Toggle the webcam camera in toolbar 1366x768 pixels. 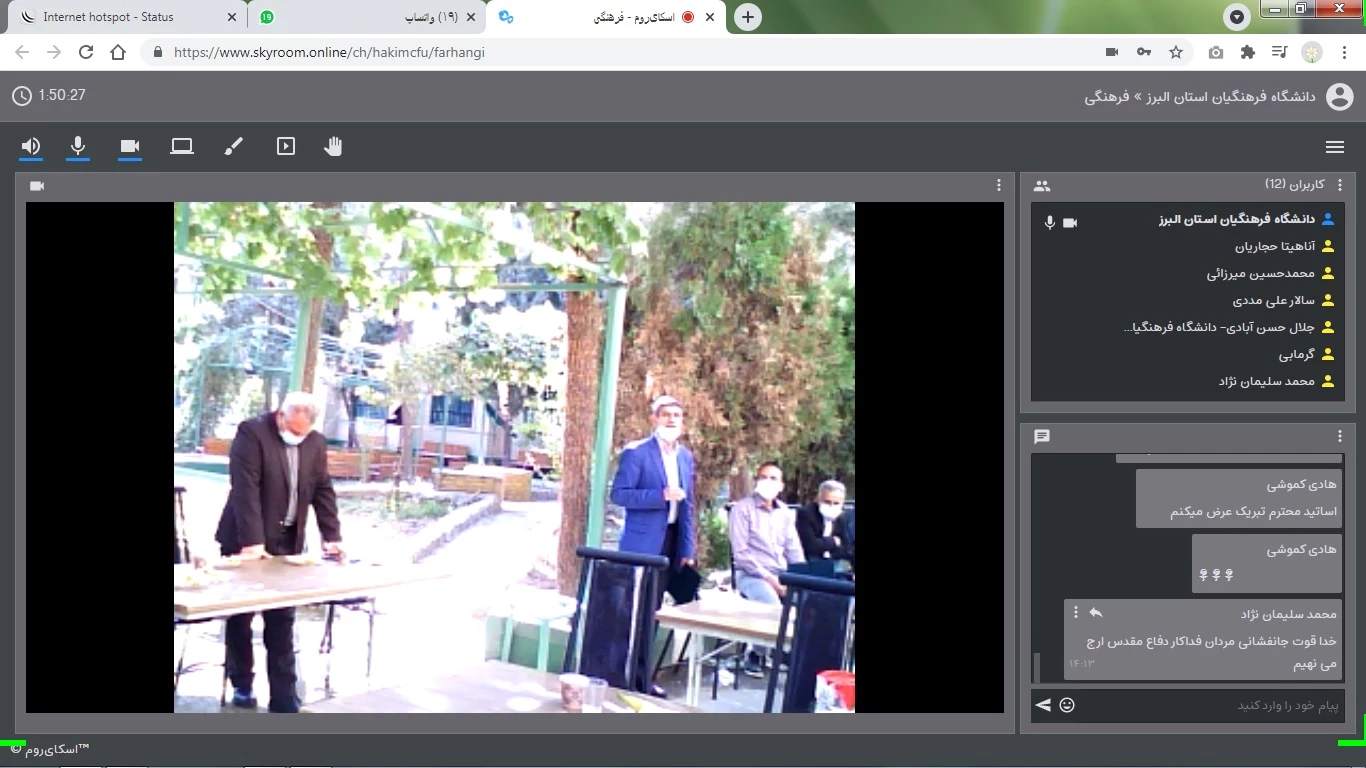click(130, 147)
